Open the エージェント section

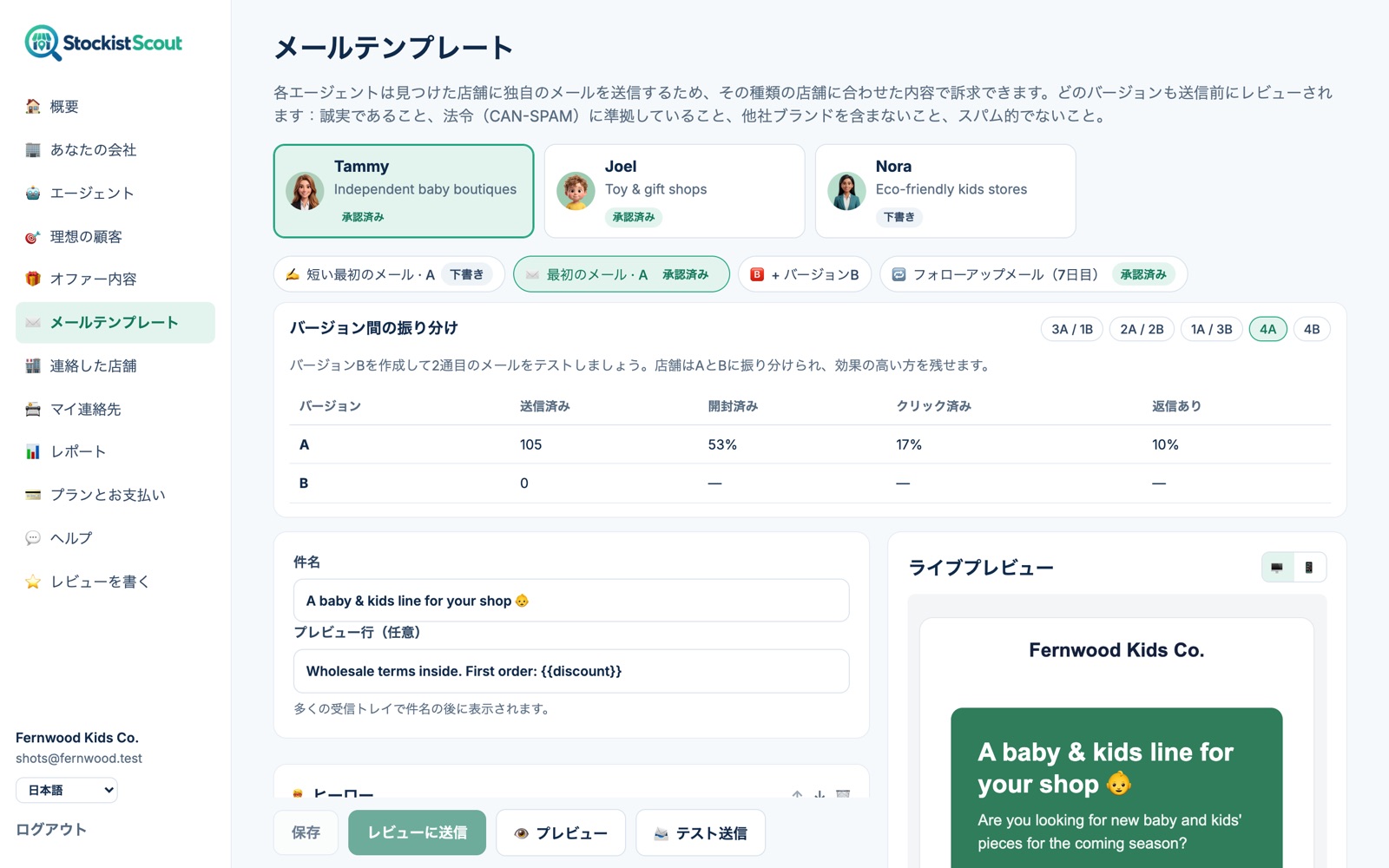pyautogui.click(x=115, y=193)
